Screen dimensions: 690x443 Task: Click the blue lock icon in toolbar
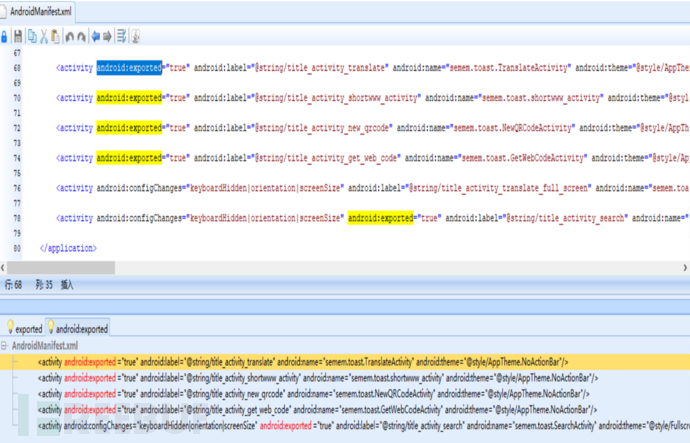click(x=4, y=37)
